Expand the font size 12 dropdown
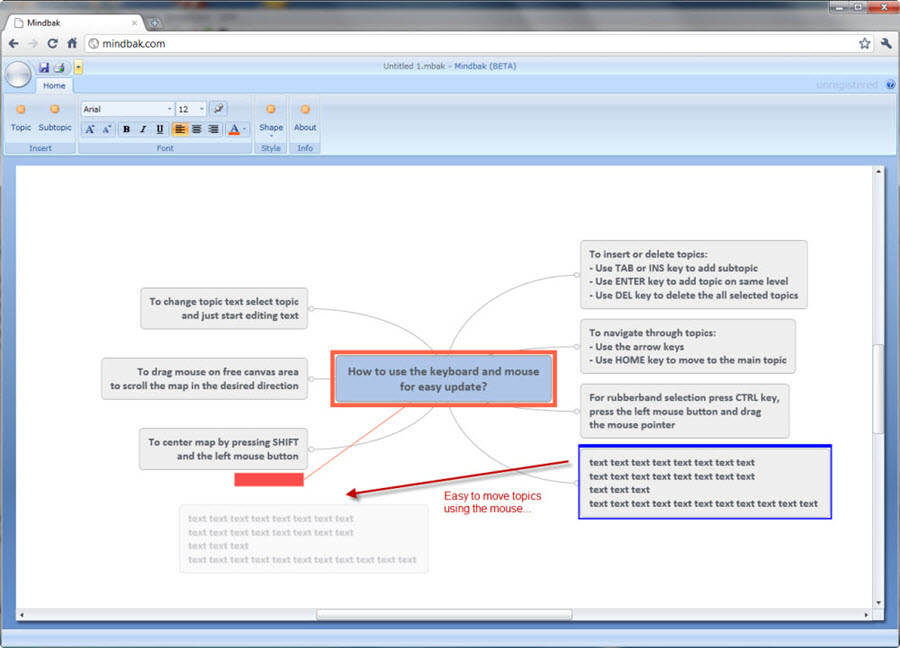The height and width of the screenshot is (648, 900). [192, 109]
